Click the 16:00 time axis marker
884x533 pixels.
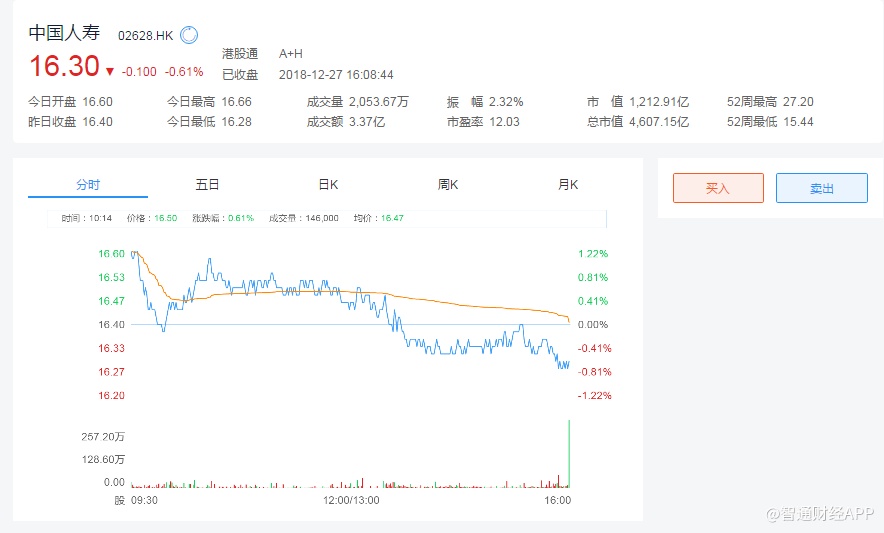pos(557,500)
